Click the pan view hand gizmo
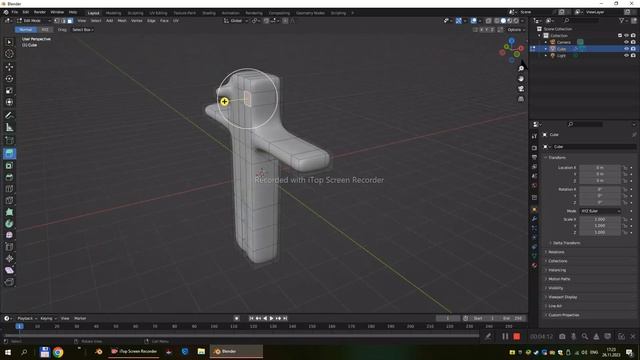640x360 pixels. (x=521, y=79)
